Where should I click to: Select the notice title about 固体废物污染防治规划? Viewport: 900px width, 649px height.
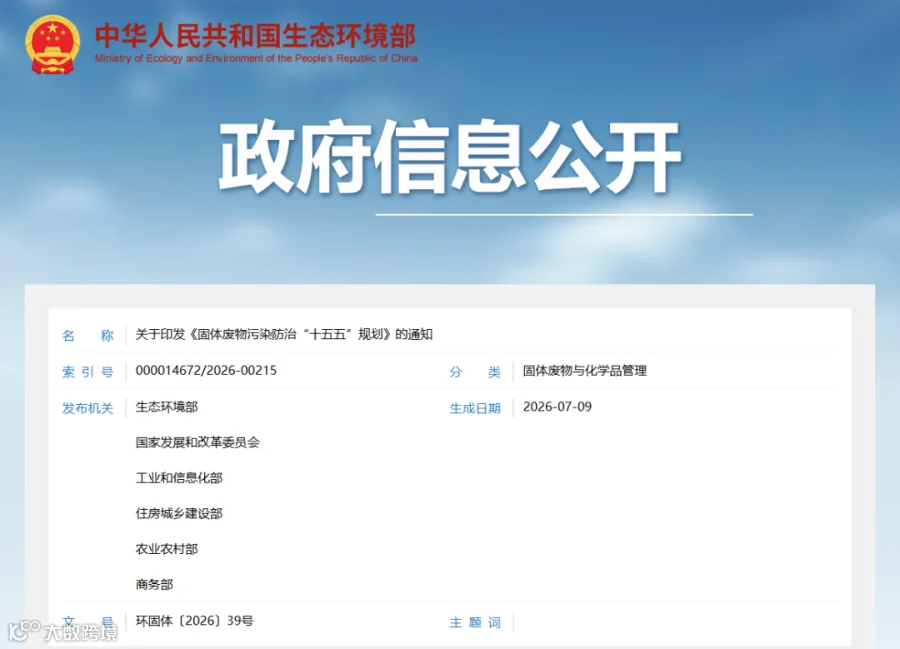point(284,335)
